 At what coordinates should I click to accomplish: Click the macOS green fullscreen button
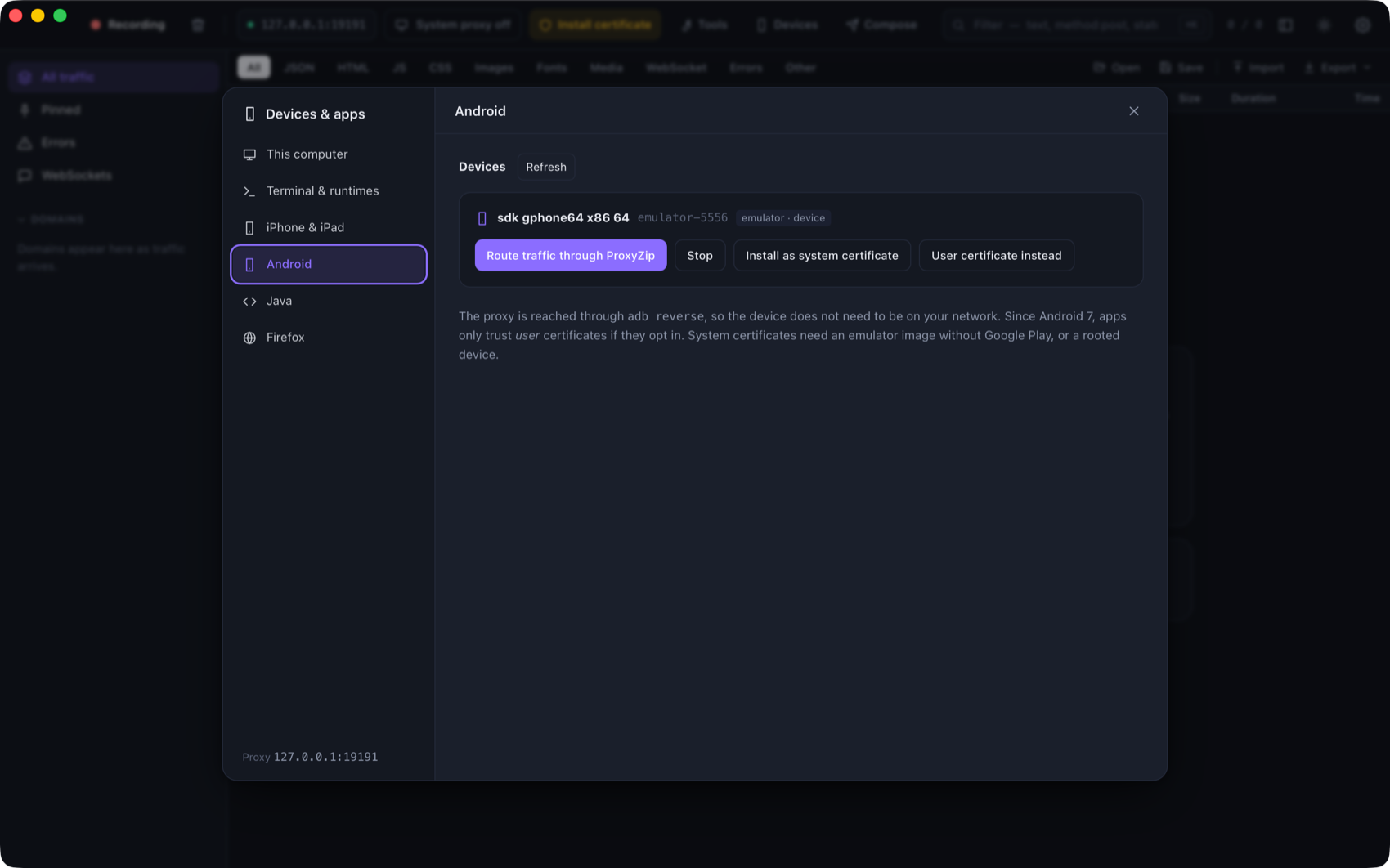(60, 16)
